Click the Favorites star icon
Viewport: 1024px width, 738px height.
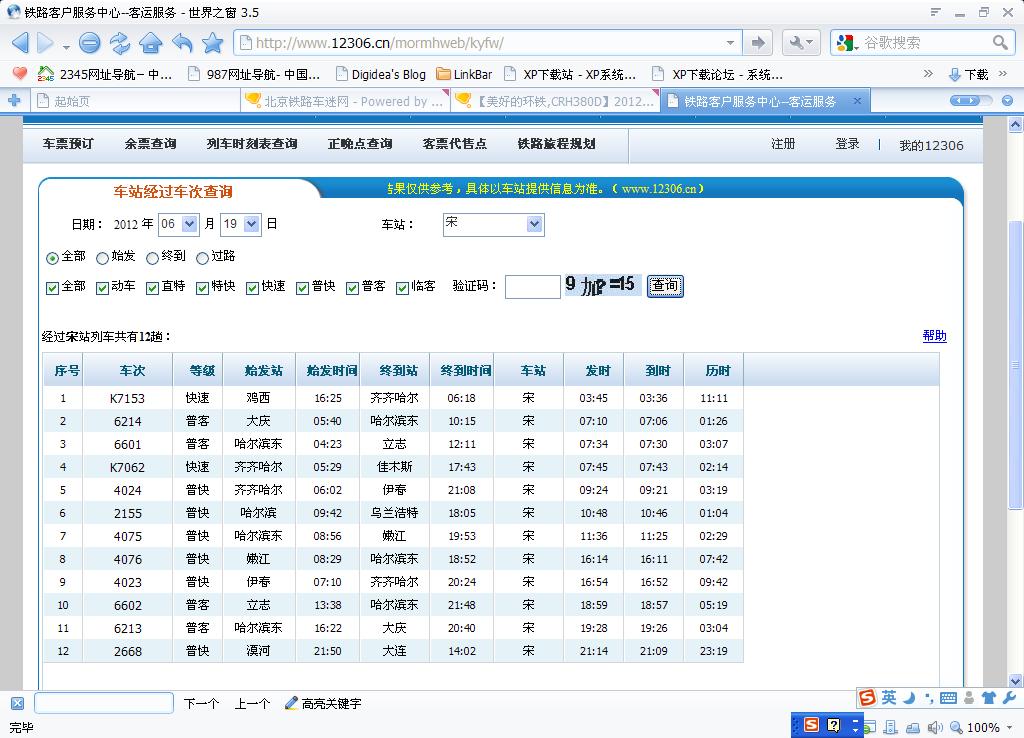[213, 43]
